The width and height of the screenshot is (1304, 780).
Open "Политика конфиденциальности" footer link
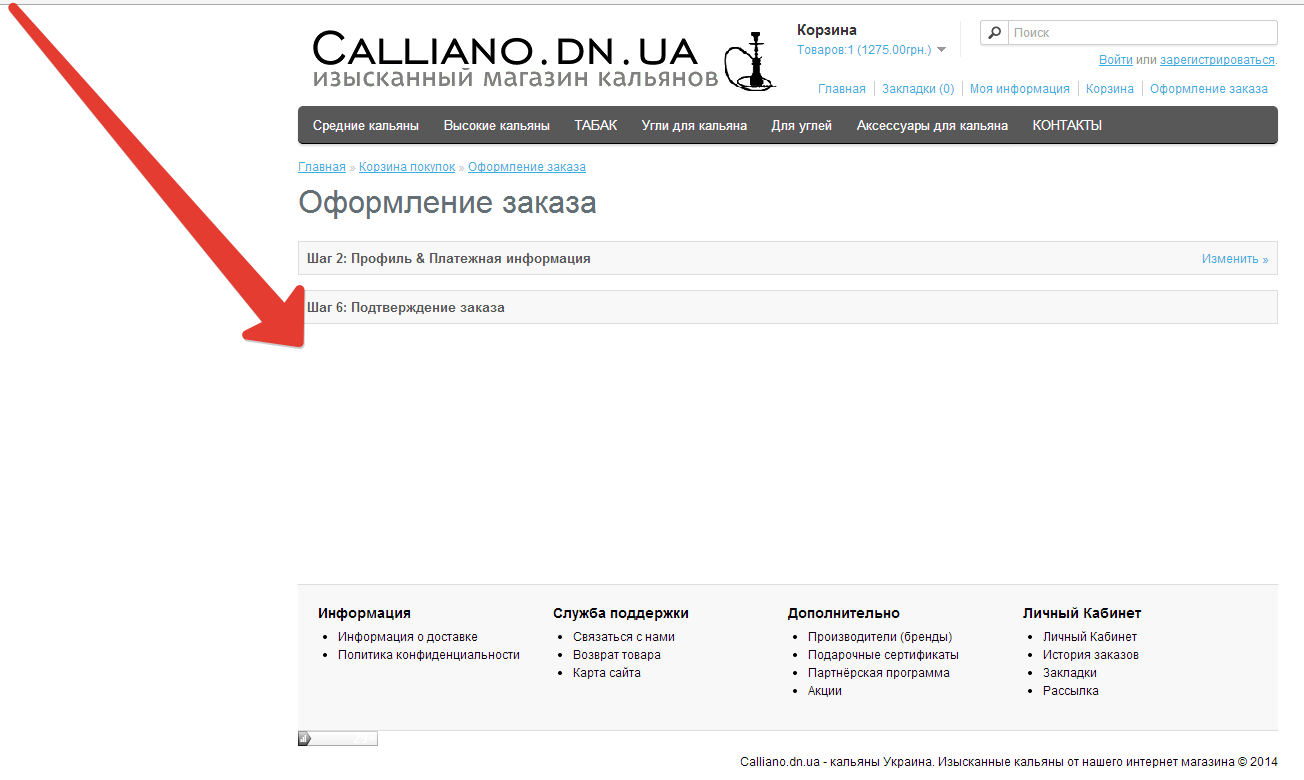tap(429, 655)
